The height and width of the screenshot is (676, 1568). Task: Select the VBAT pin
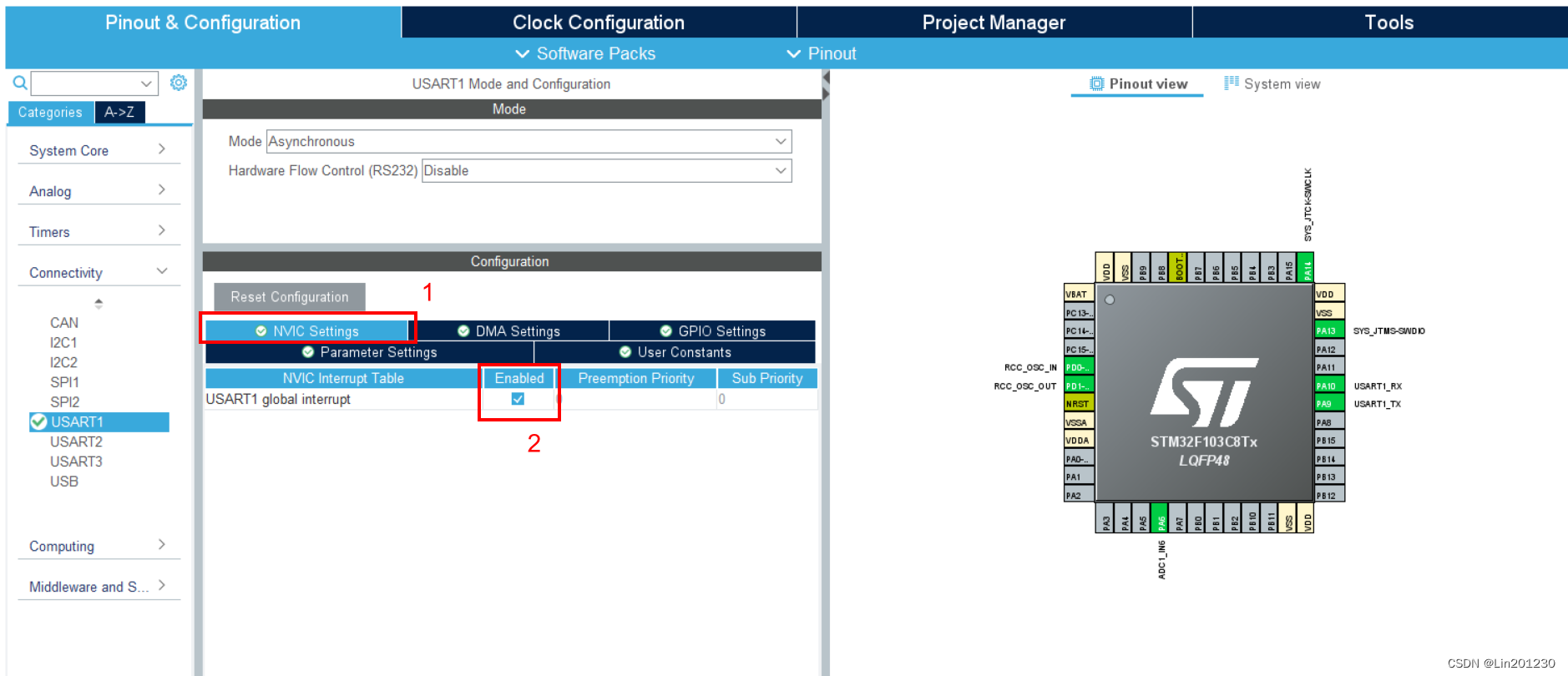[1079, 294]
